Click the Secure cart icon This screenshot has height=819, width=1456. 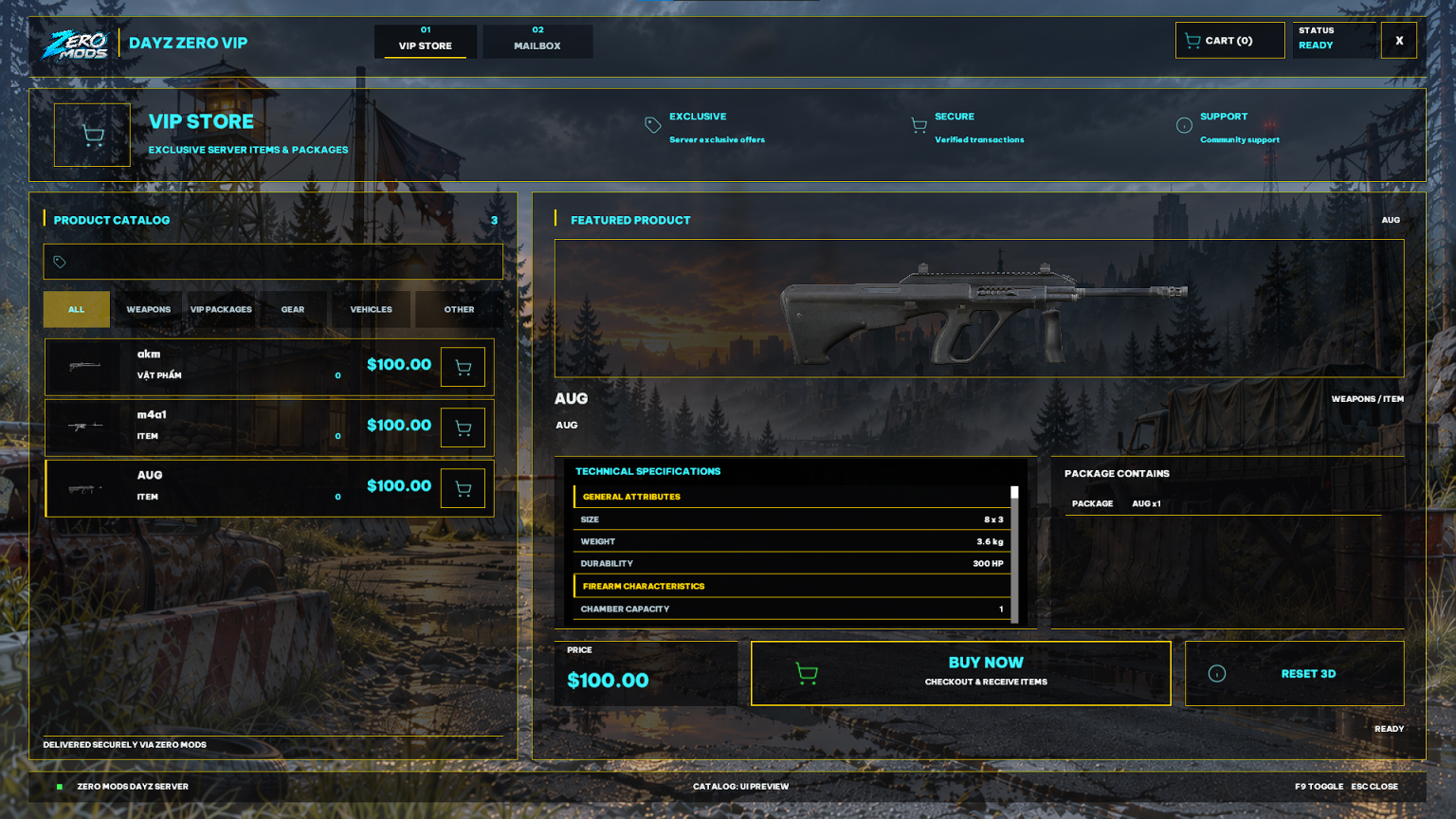tap(919, 125)
